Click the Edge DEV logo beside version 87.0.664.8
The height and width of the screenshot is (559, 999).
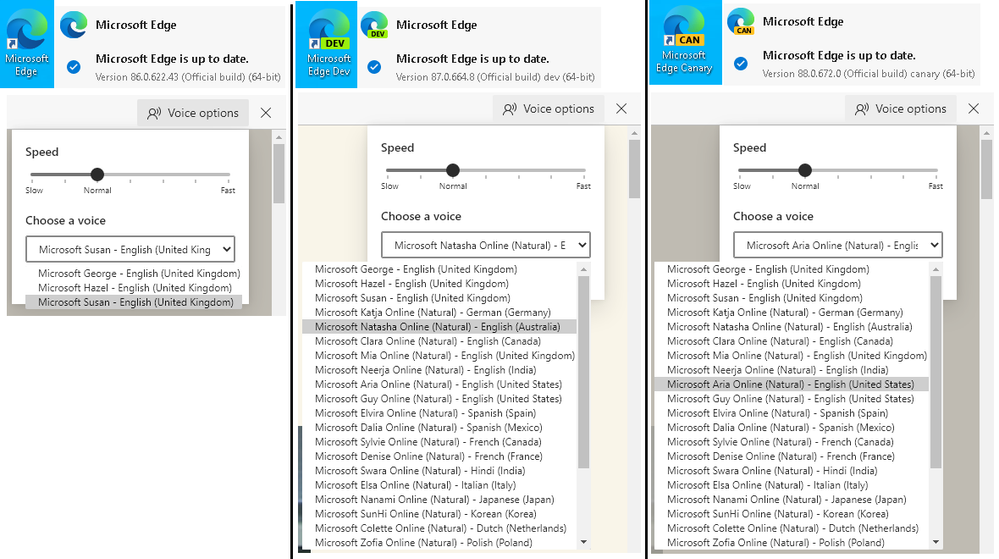tap(375, 25)
